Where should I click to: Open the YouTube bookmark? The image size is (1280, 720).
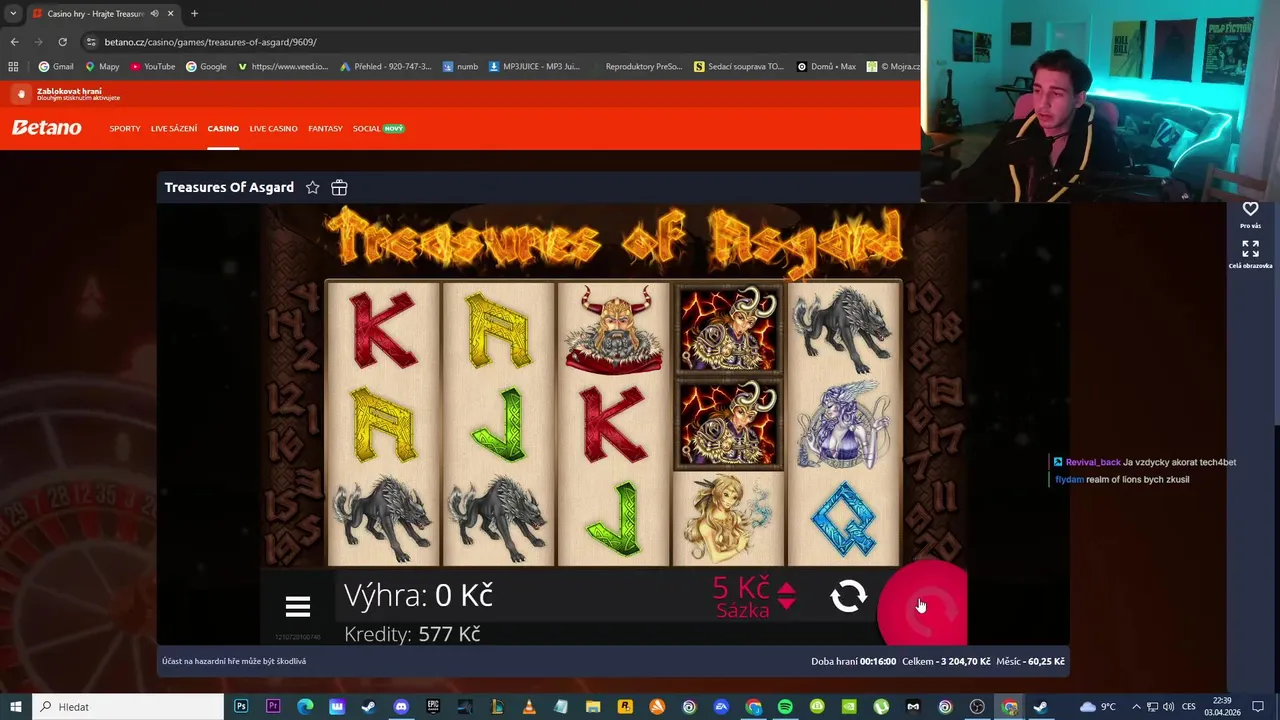tap(152, 67)
